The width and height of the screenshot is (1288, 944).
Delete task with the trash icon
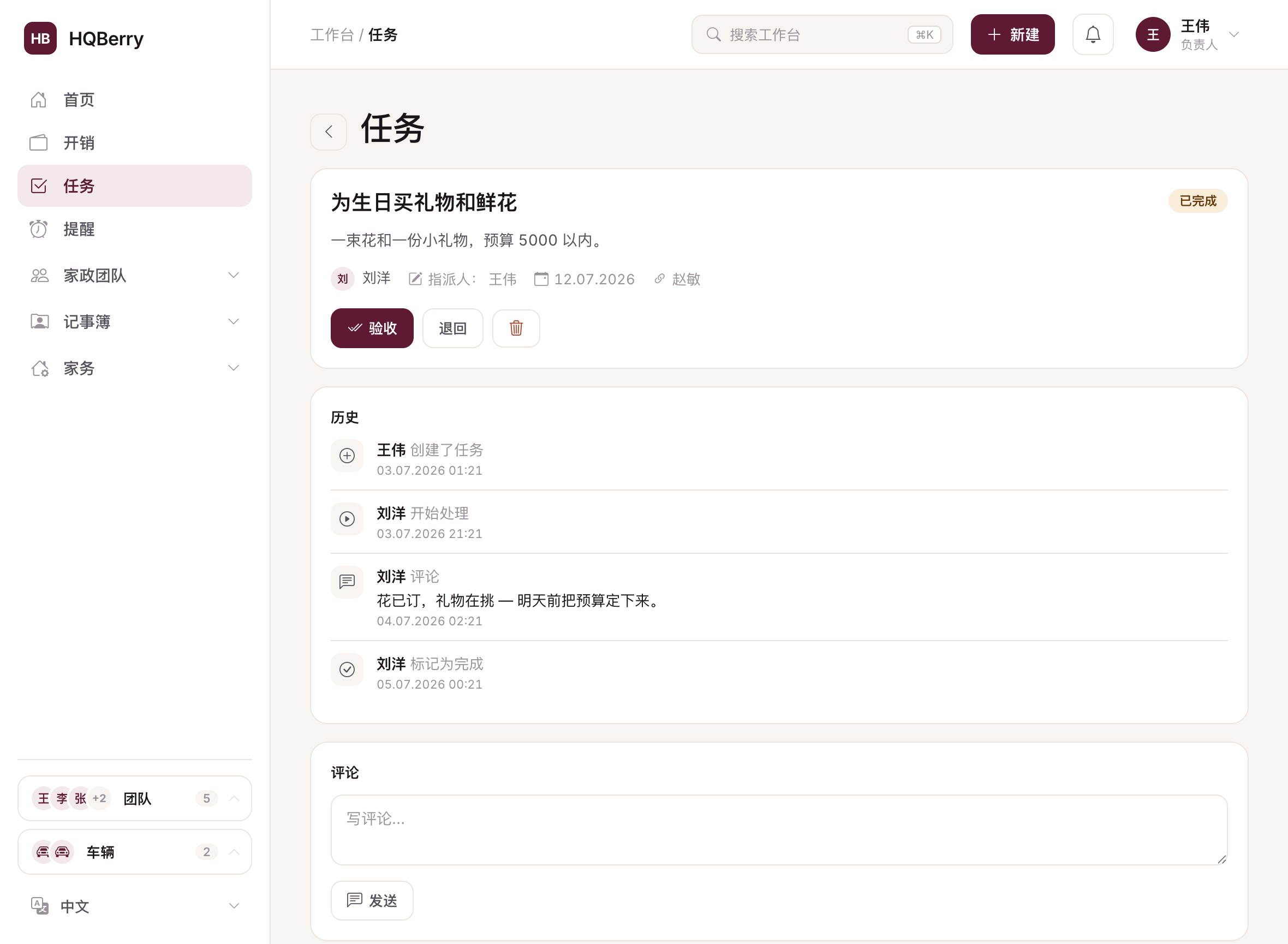517,328
